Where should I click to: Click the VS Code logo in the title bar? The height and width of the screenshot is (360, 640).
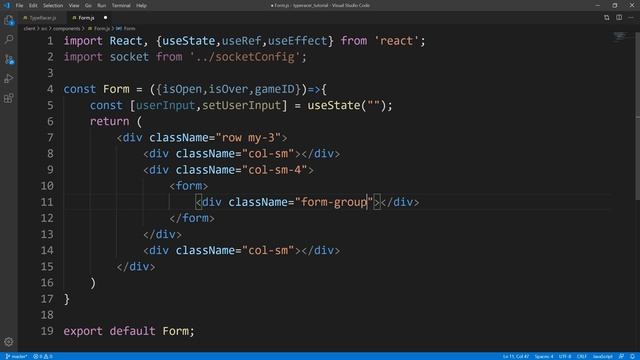(7, 5)
